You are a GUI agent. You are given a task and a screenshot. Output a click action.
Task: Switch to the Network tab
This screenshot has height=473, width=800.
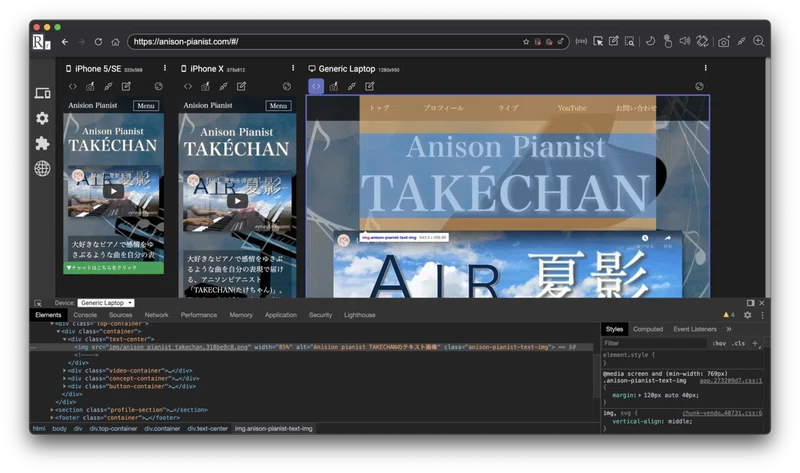(156, 315)
